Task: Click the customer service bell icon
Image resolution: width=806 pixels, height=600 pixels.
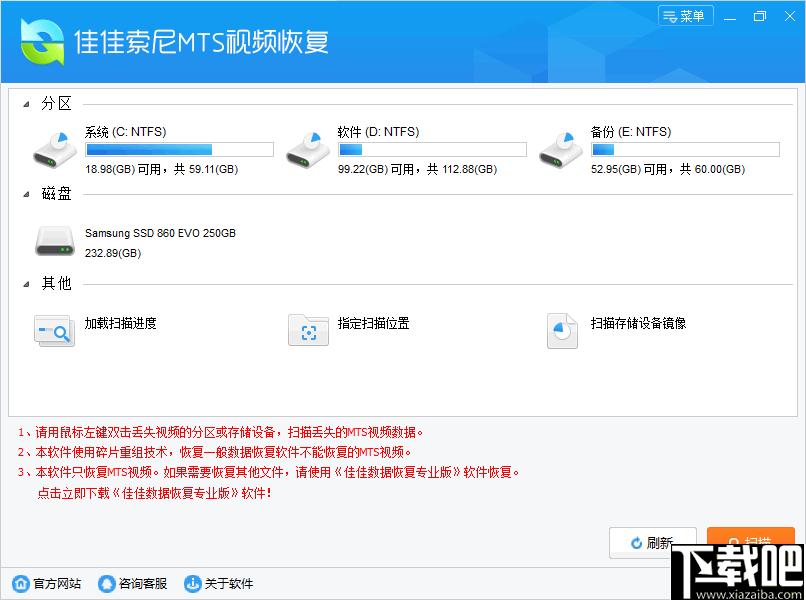Action: [x=106, y=584]
